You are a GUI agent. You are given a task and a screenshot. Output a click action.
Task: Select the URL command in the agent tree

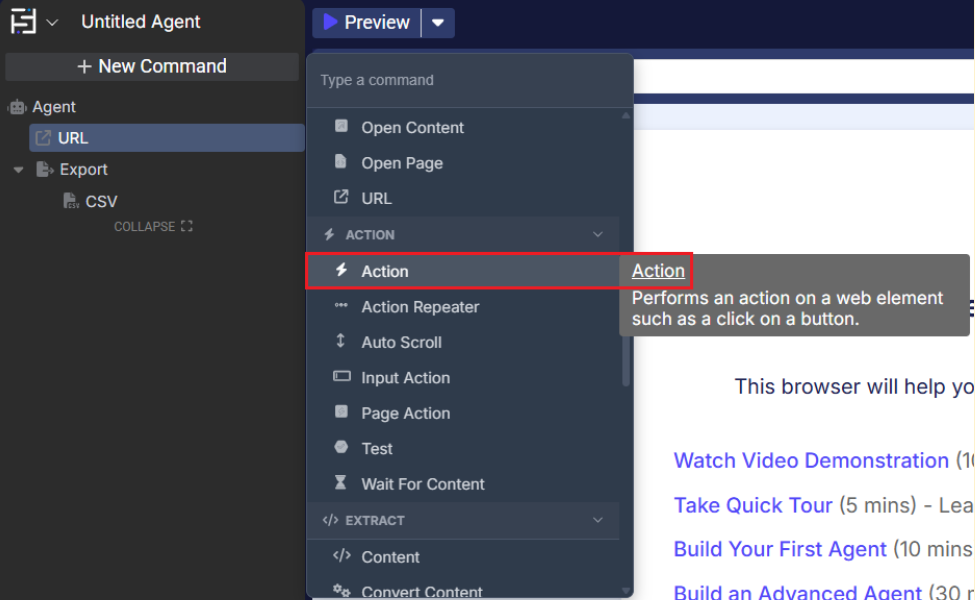point(73,138)
